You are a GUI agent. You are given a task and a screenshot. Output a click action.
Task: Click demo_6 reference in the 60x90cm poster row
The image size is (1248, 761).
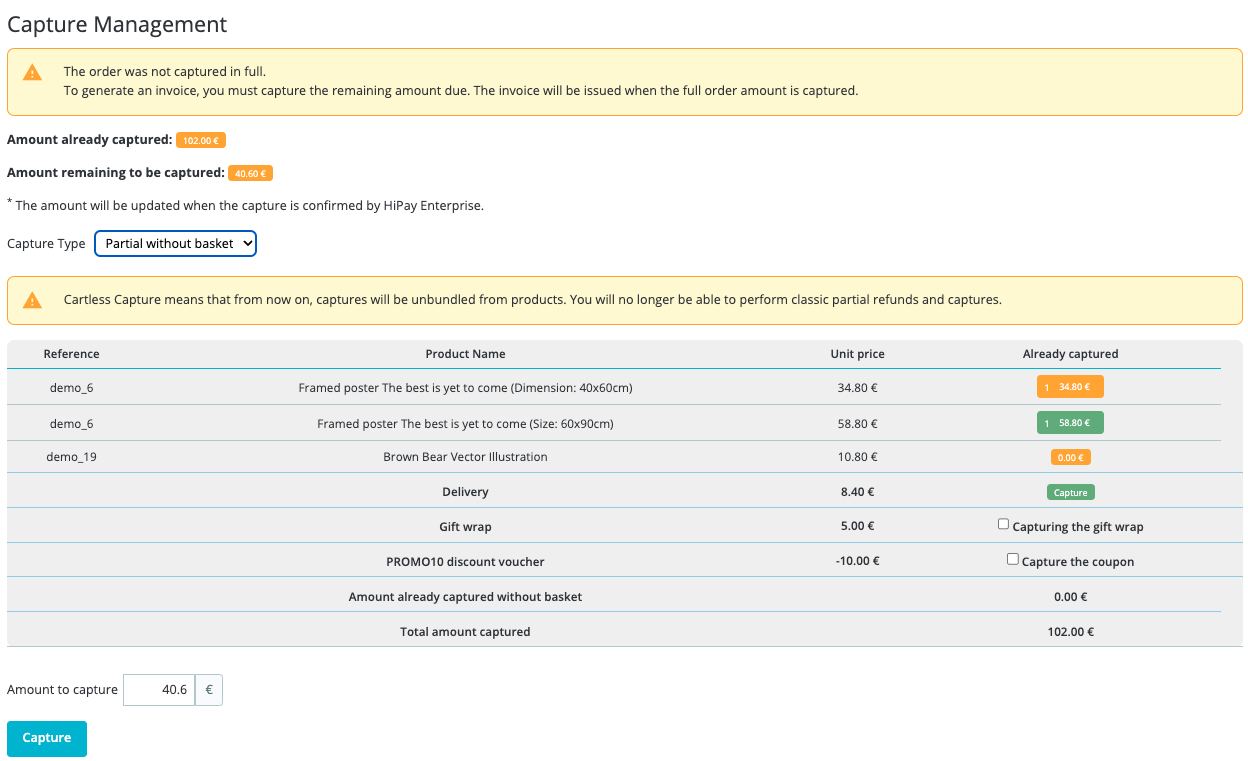tap(72, 424)
